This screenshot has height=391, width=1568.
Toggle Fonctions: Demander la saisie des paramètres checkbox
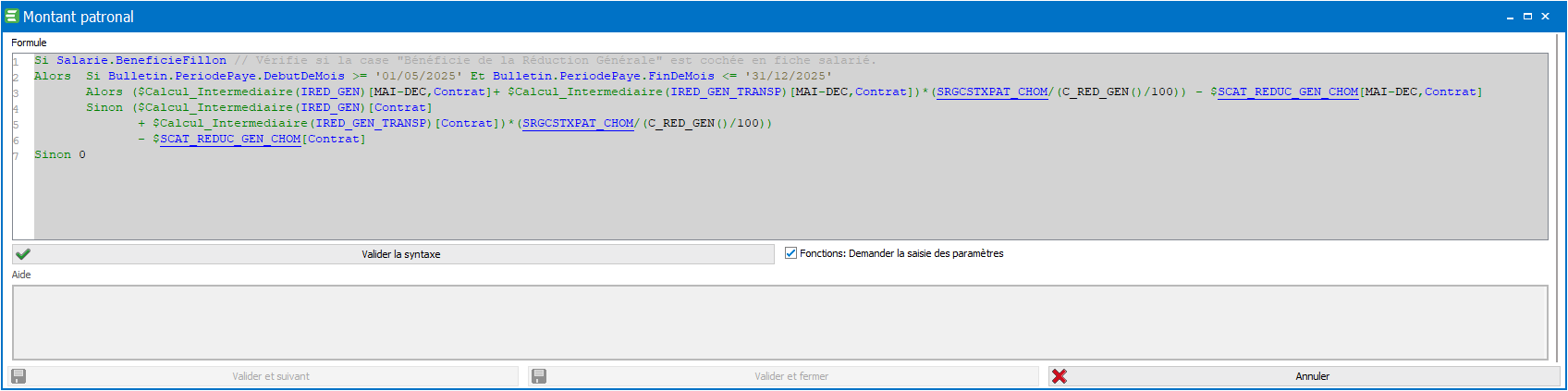pyautogui.click(x=790, y=253)
